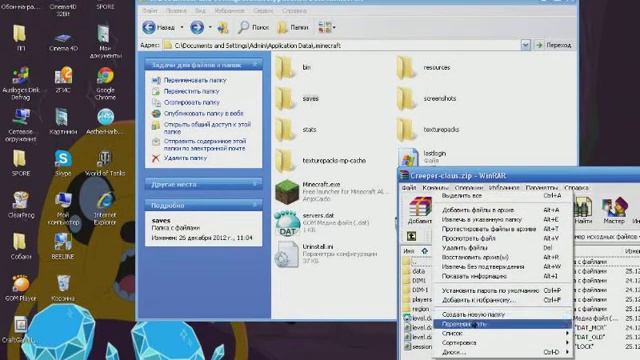640x360 pixels.
Task: Select the bin folder in Explorer
Action: coord(294,67)
